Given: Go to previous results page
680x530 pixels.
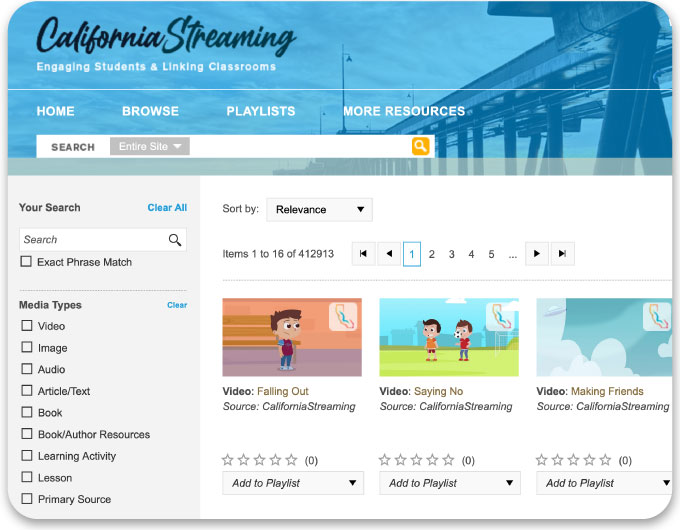Looking at the screenshot, I should (x=389, y=254).
